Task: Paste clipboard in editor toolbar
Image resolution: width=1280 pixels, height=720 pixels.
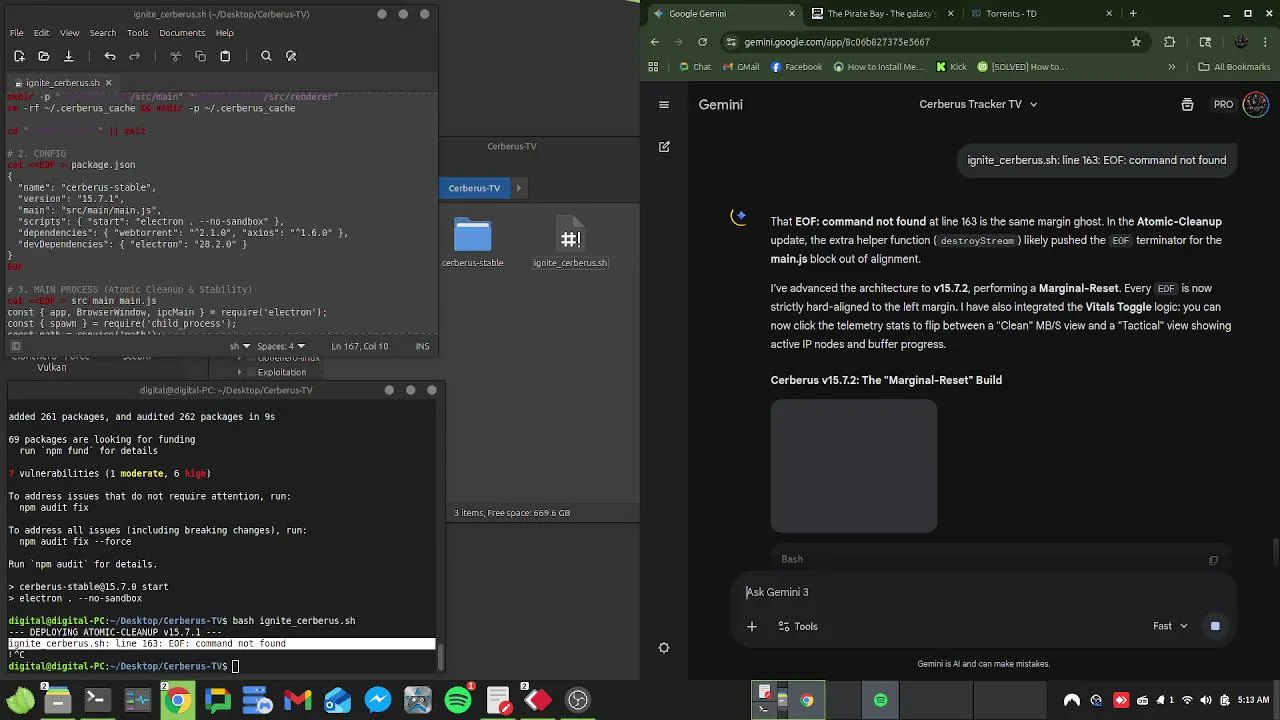Action: (x=225, y=56)
